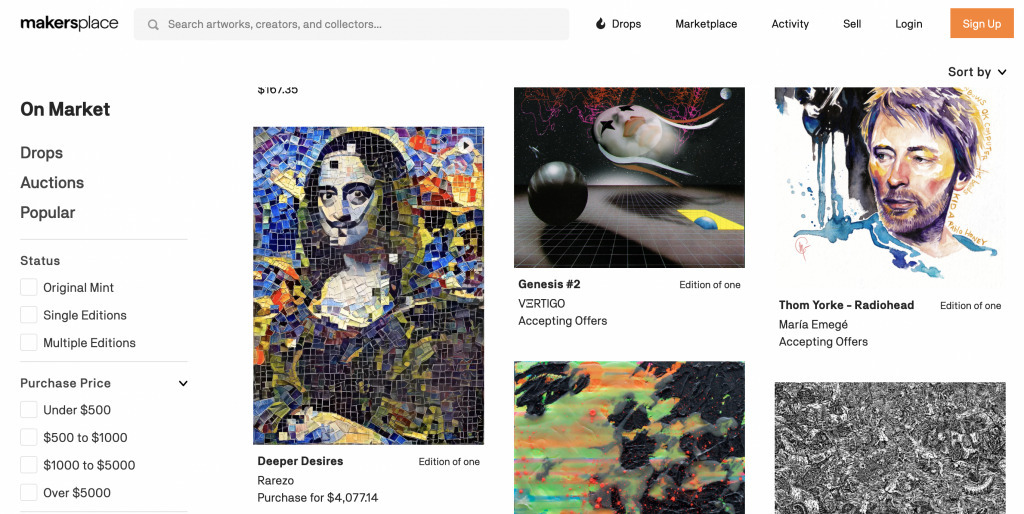
Task: Click the makersplace logo
Action: pos(69,24)
